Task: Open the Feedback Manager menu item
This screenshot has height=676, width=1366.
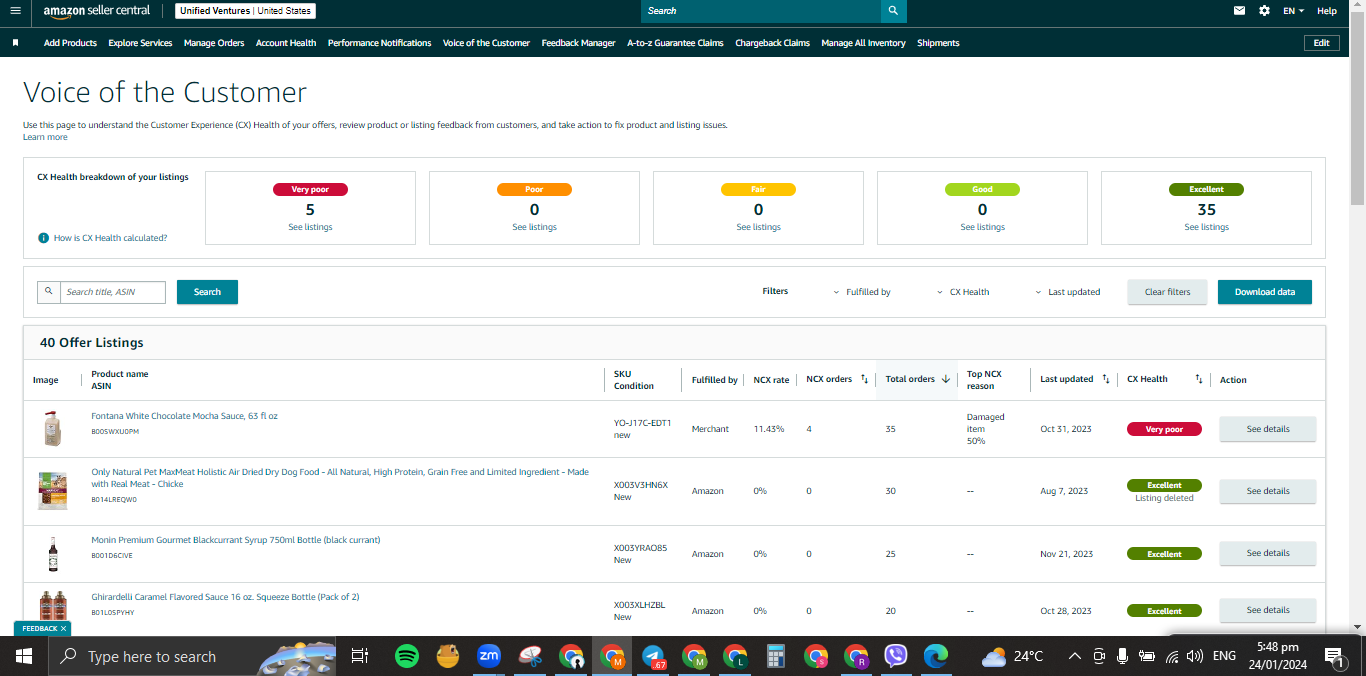Action: (578, 43)
